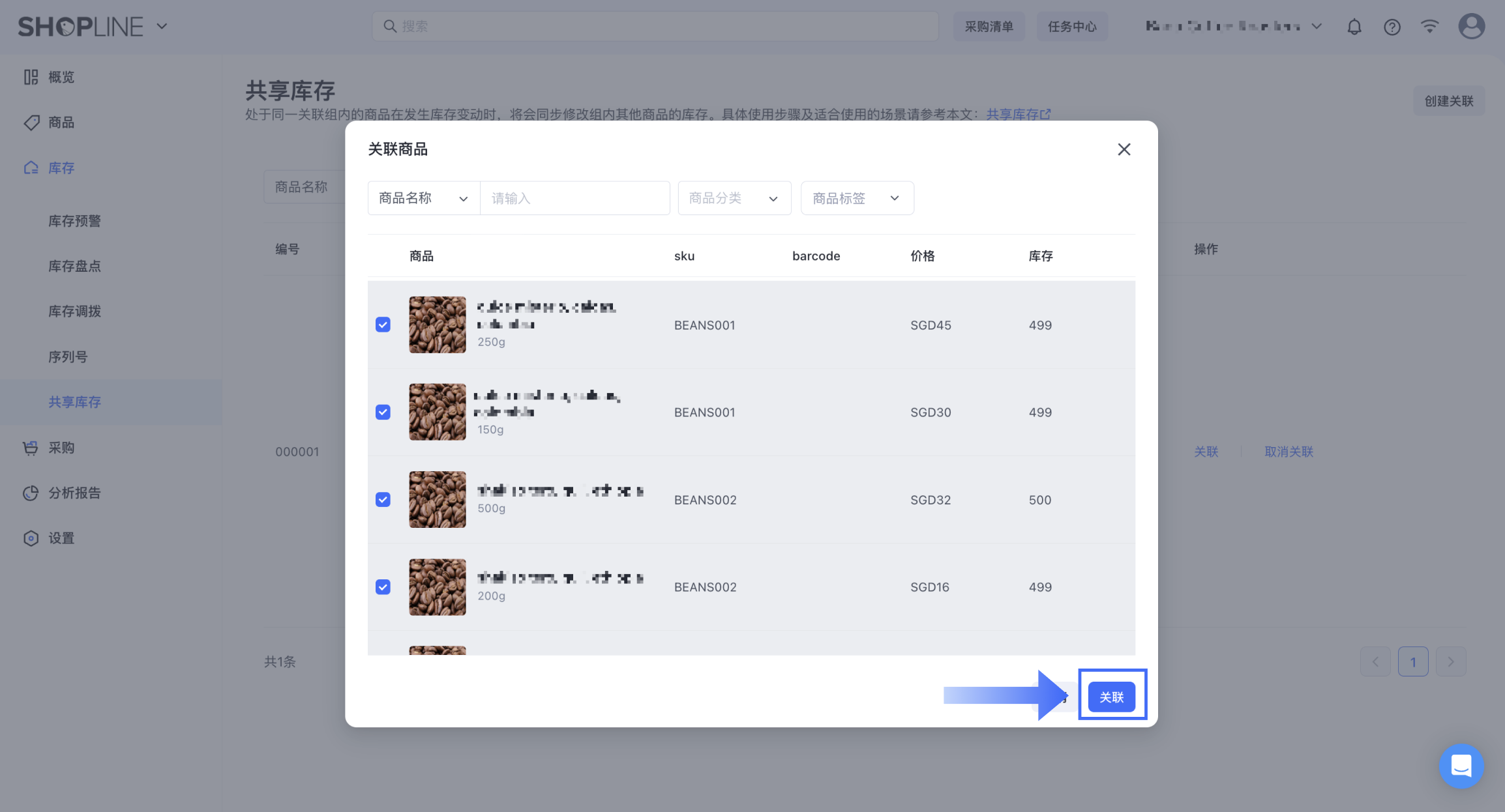Click the 采购 cart icon in sidebar

31,448
